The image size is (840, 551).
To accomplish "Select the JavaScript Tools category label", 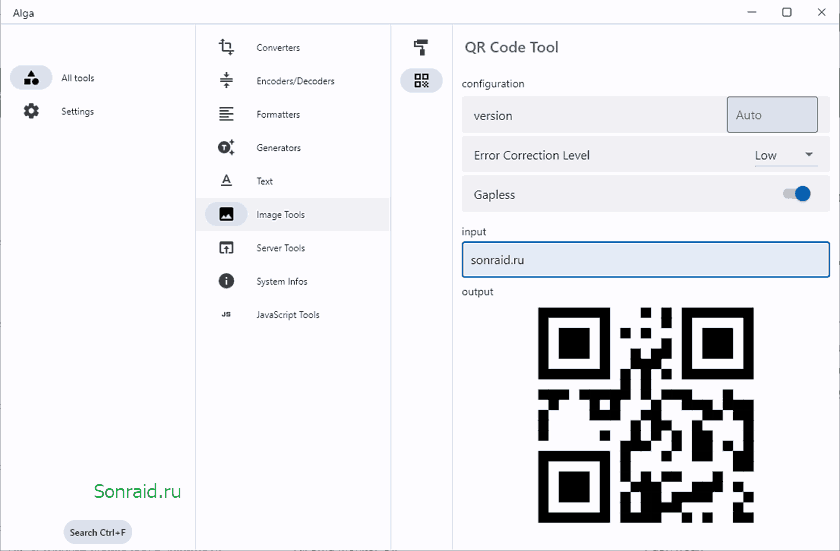I will (288, 315).
